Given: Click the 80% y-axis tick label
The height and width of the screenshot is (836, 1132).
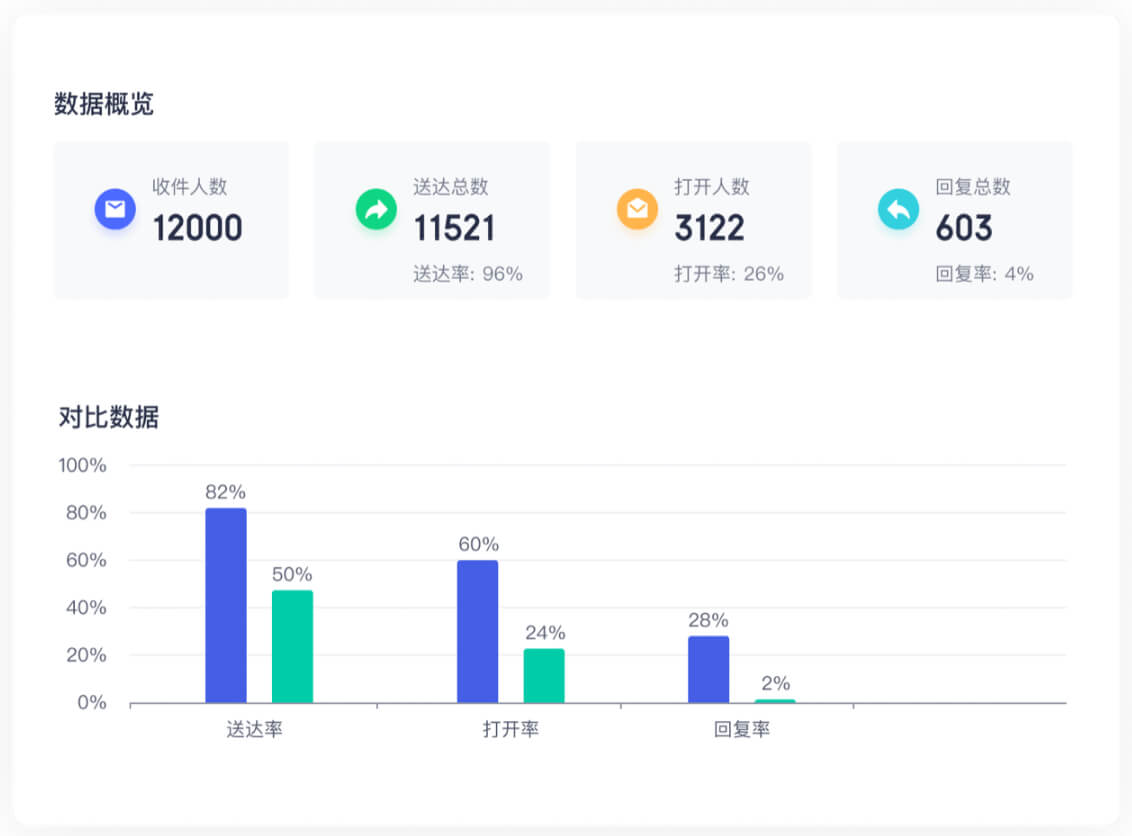Looking at the screenshot, I should coord(87,513).
